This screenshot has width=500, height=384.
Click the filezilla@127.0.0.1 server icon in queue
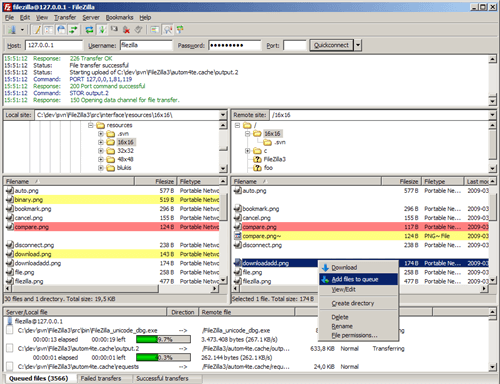click(10, 321)
